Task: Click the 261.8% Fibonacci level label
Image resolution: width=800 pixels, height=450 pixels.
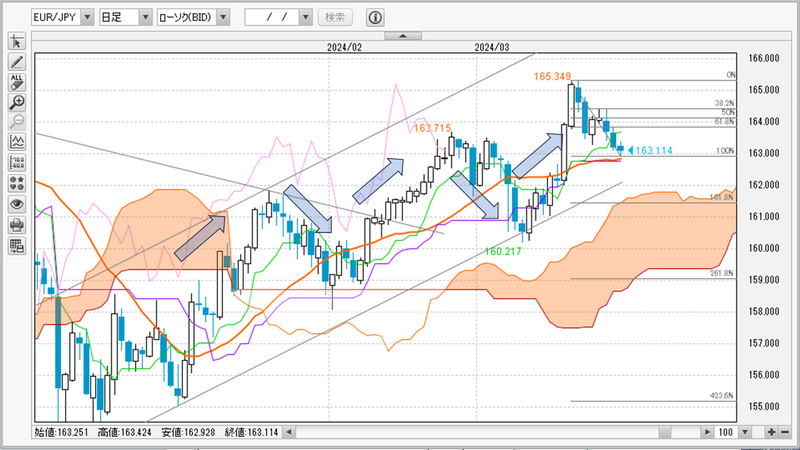Action: (x=721, y=273)
